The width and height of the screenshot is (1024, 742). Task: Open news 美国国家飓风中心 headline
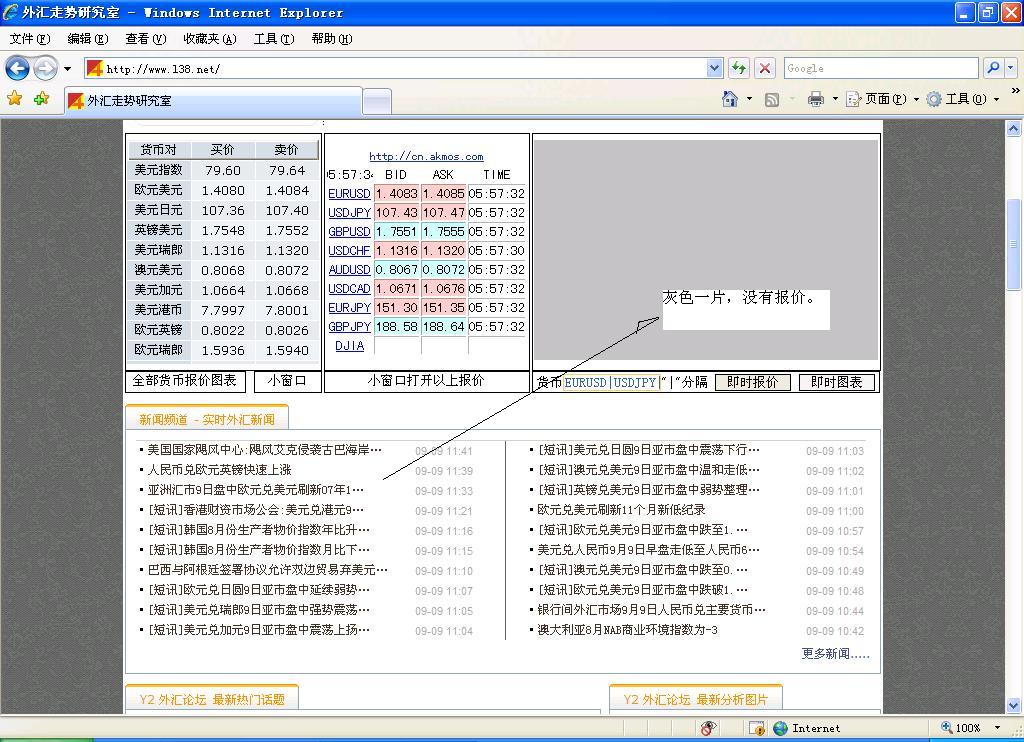tap(264, 450)
